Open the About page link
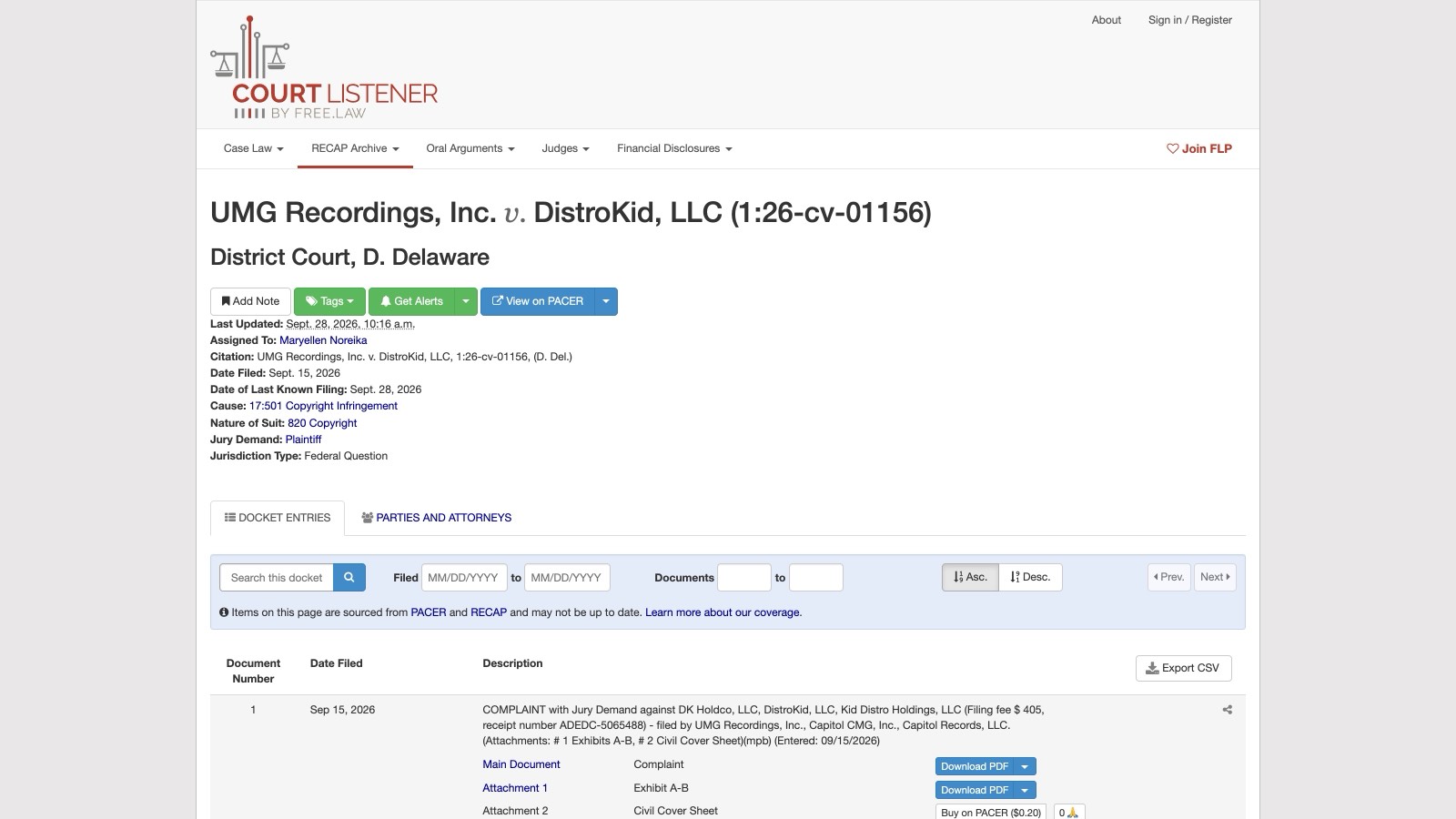 coord(1107,20)
